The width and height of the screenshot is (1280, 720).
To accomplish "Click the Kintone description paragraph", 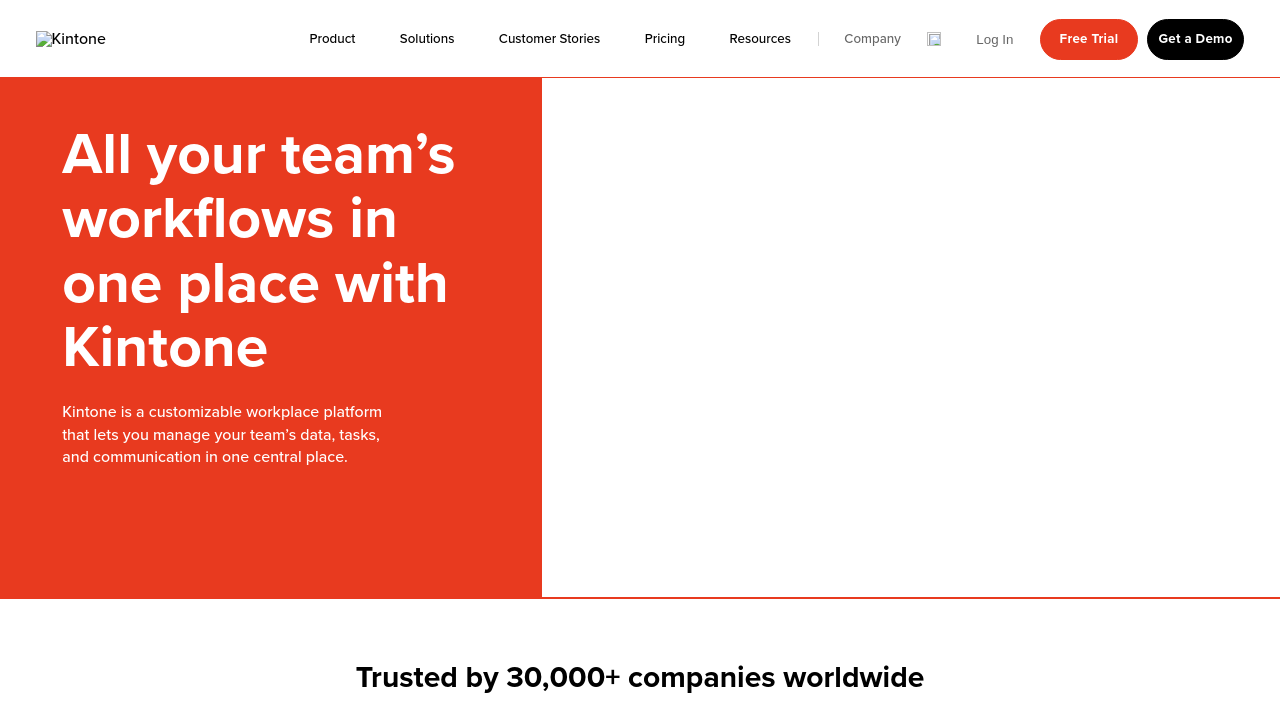I will tap(222, 434).
